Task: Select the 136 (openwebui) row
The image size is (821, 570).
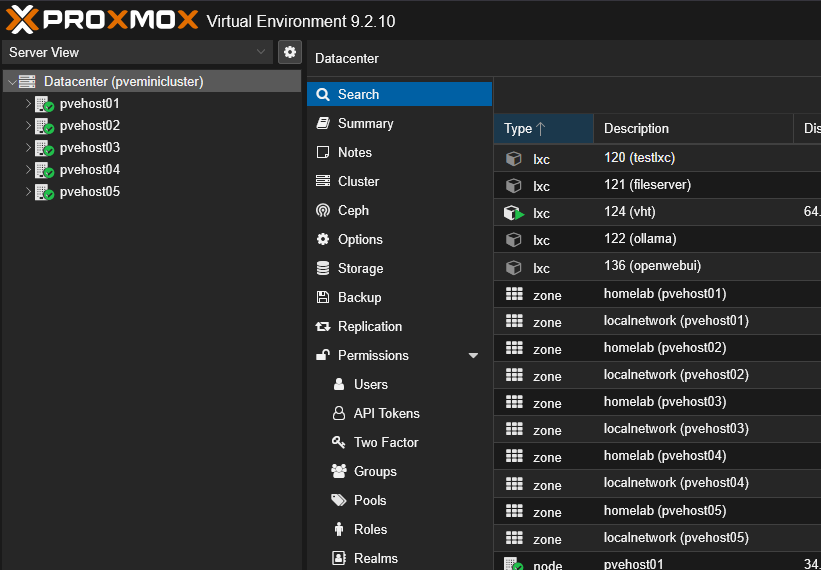Action: click(657, 266)
